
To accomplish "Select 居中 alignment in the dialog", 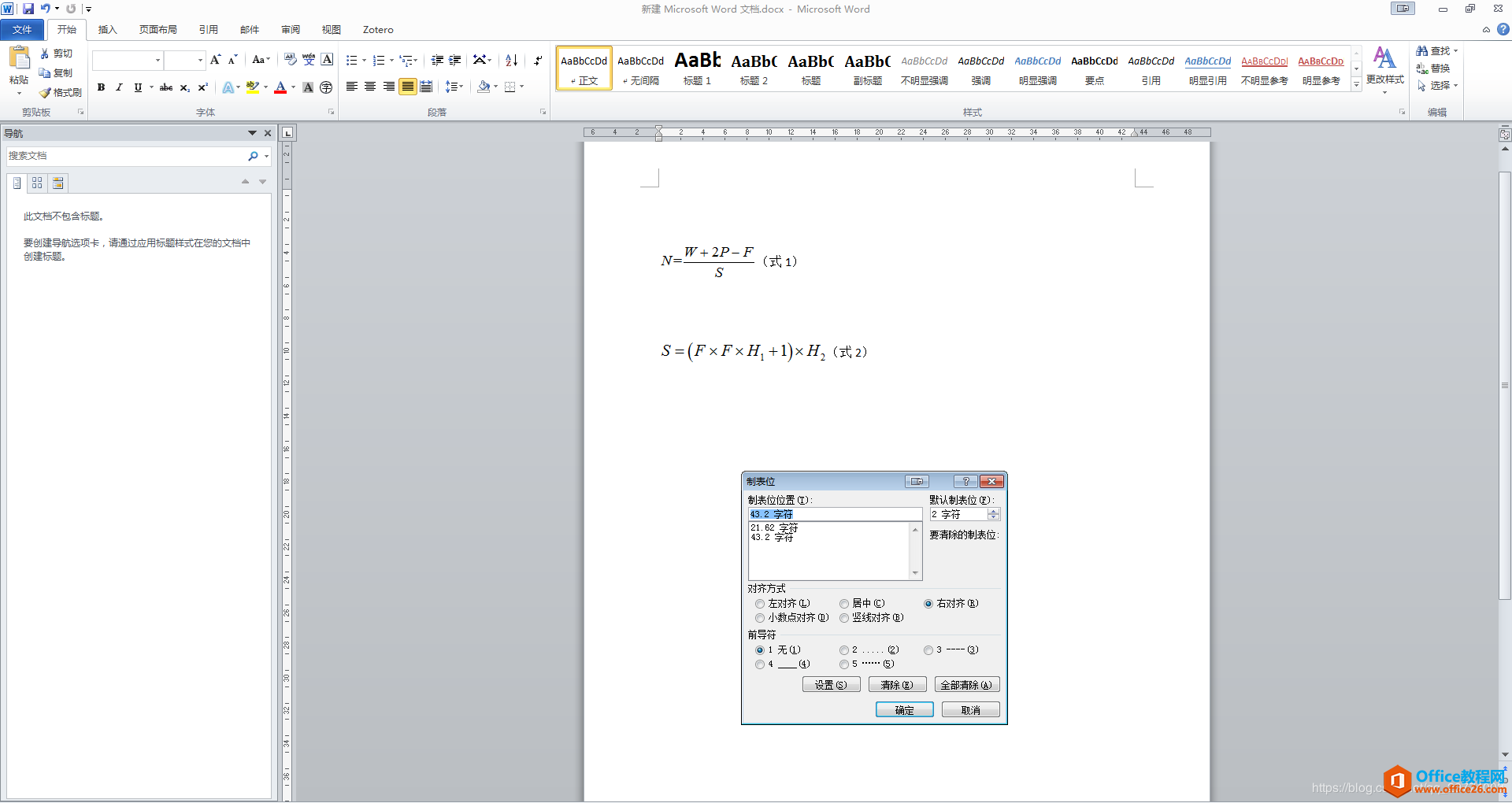I will pyautogui.click(x=844, y=603).
